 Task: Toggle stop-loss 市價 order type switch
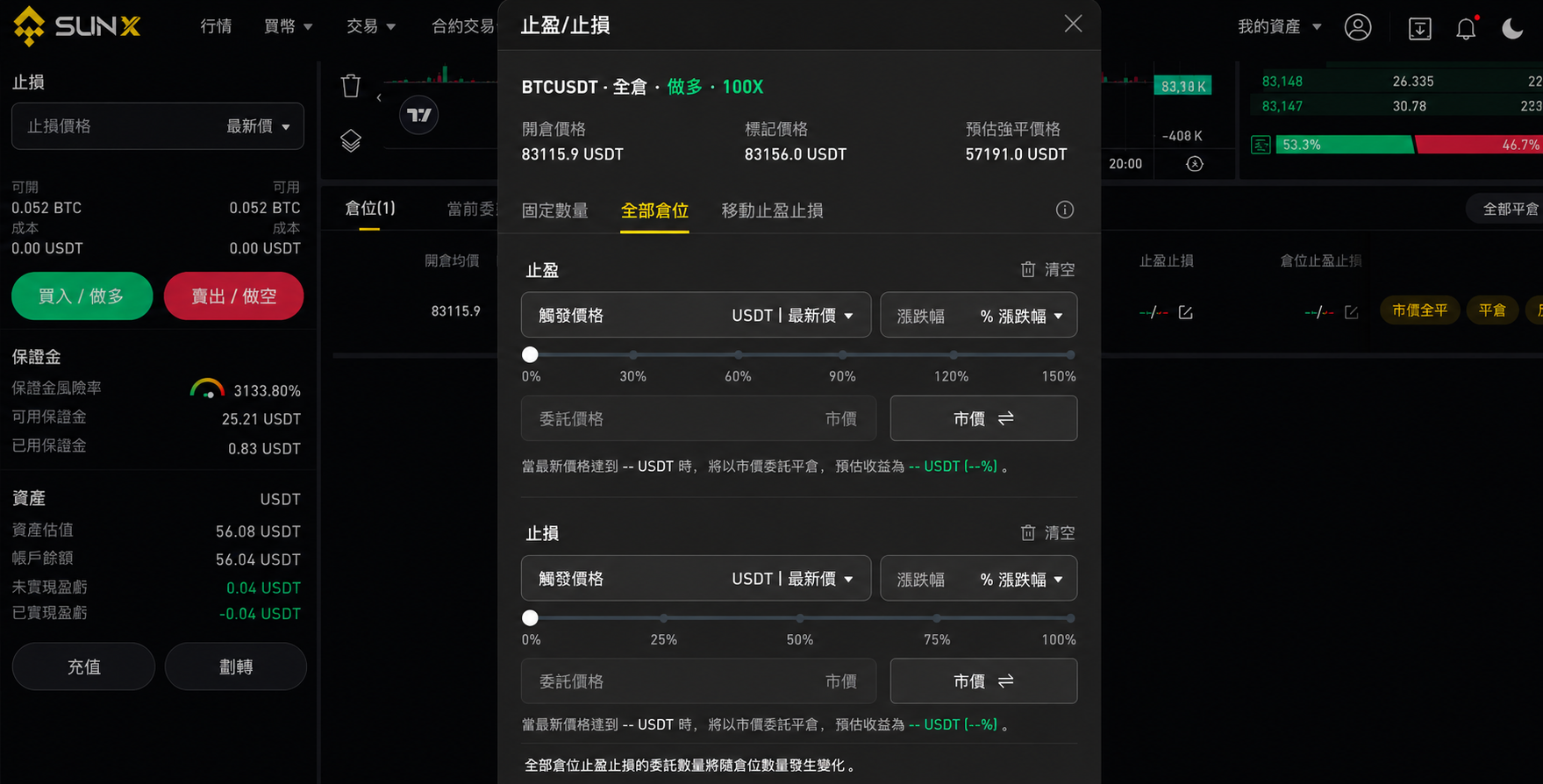(x=983, y=681)
